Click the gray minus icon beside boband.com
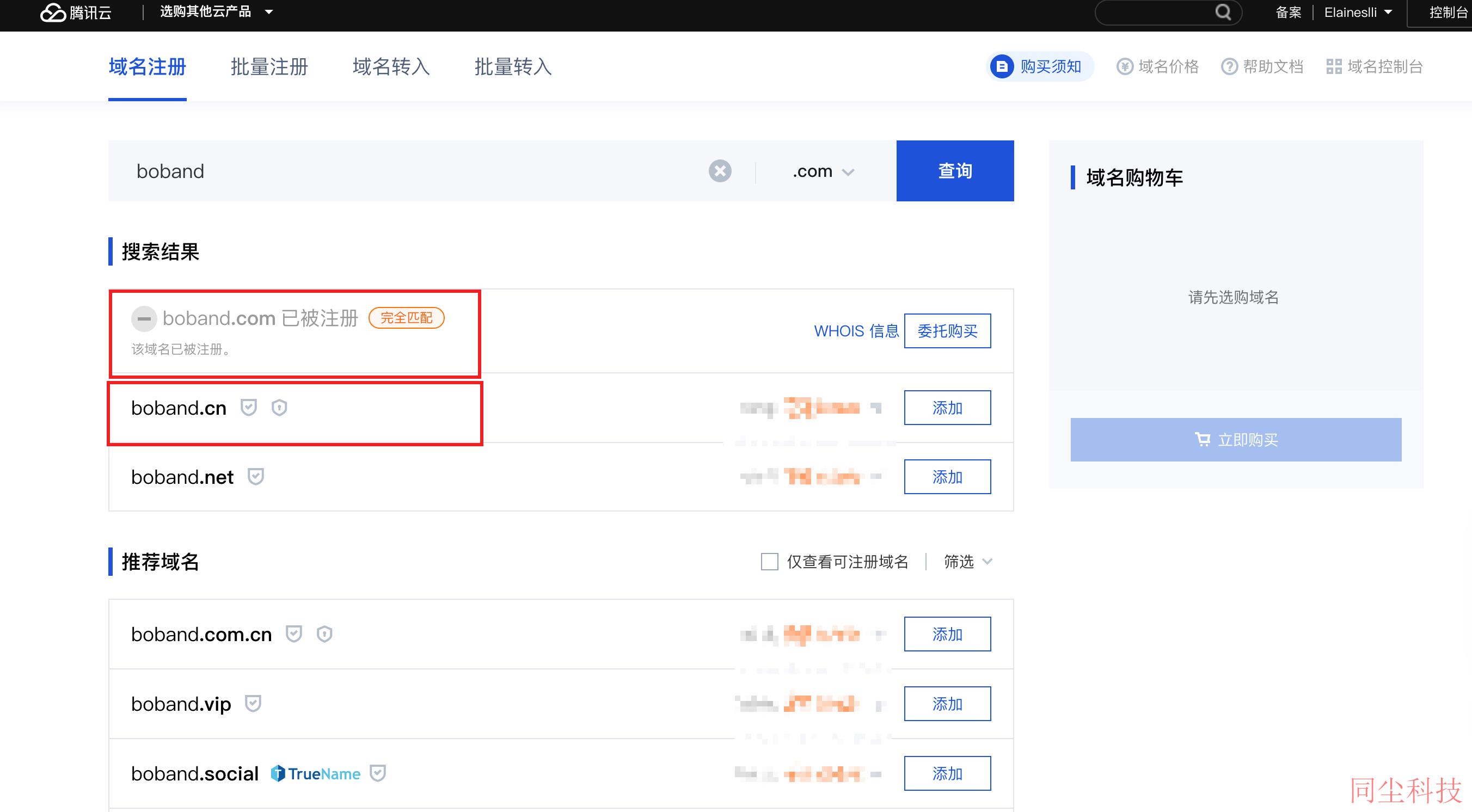 pyautogui.click(x=144, y=318)
